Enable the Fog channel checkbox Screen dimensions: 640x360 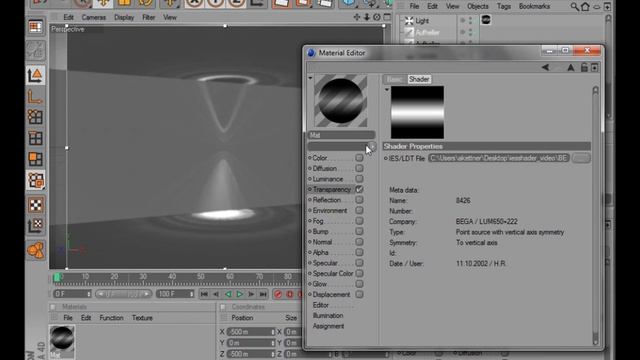coord(359,221)
